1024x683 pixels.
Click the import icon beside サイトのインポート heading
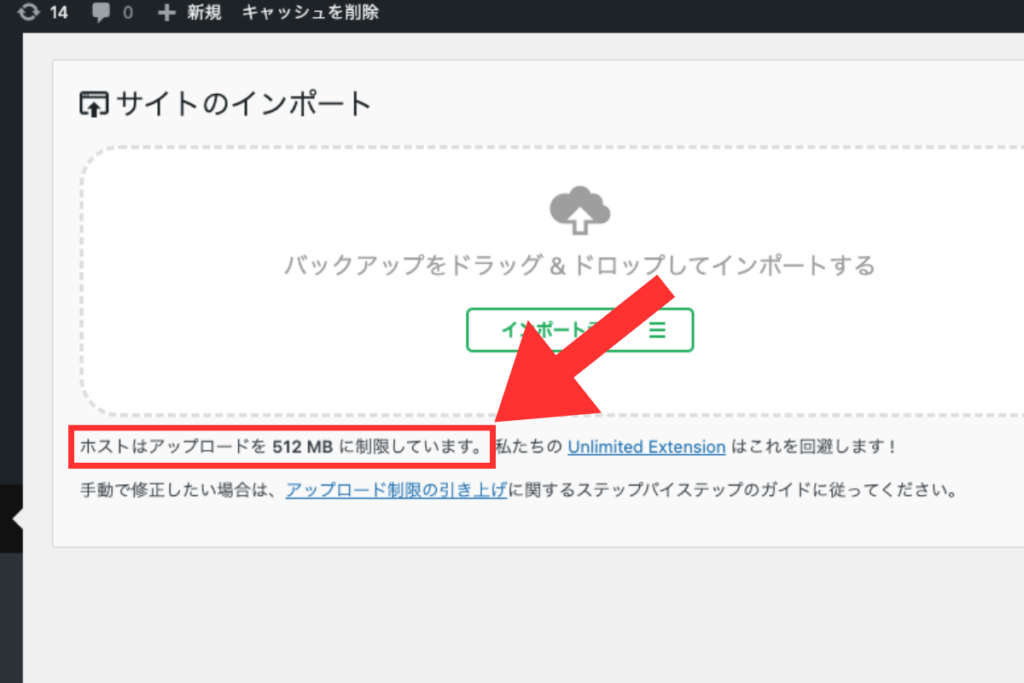pos(92,104)
